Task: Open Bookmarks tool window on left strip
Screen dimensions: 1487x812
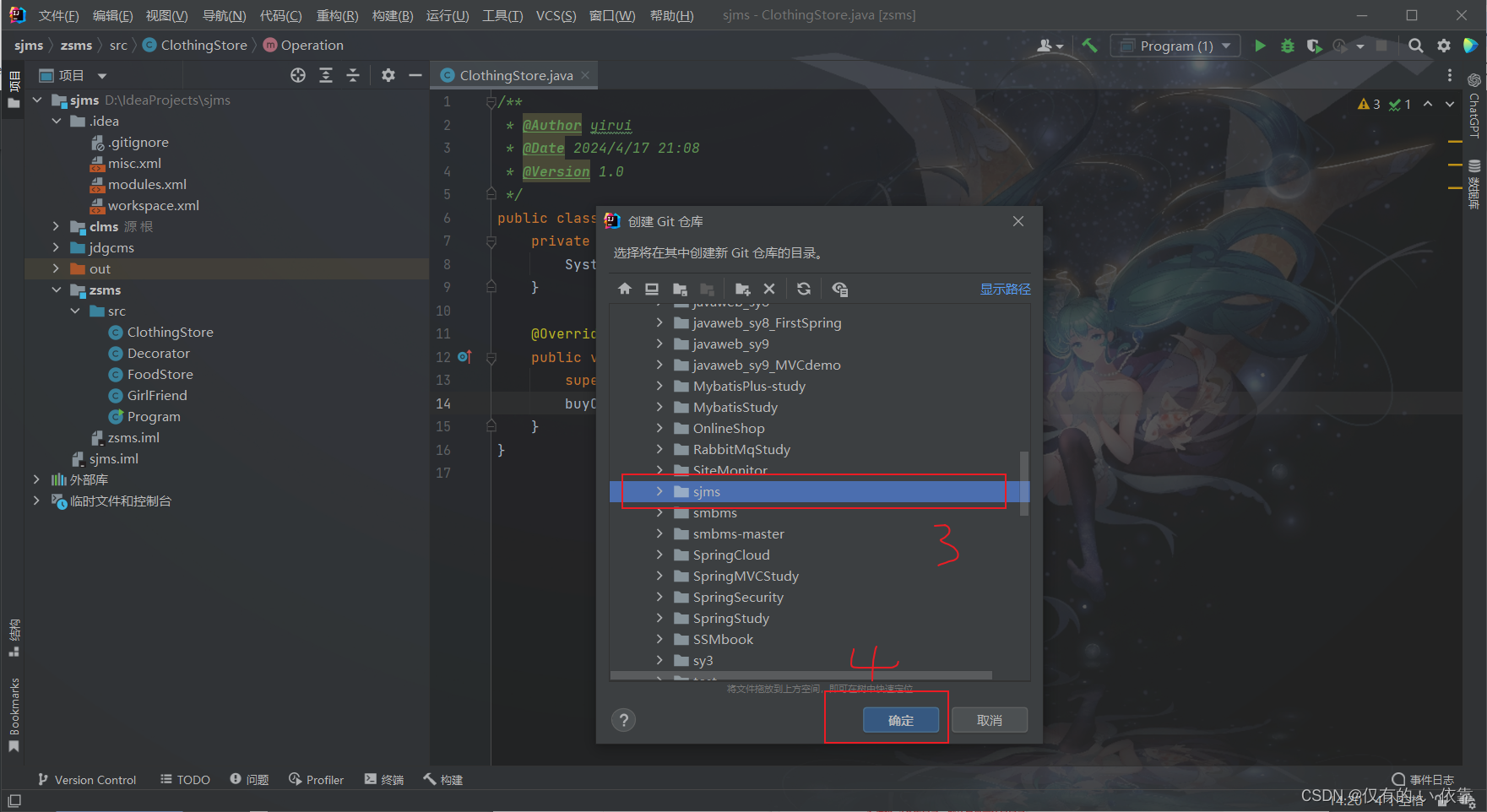Action: pos(14,714)
